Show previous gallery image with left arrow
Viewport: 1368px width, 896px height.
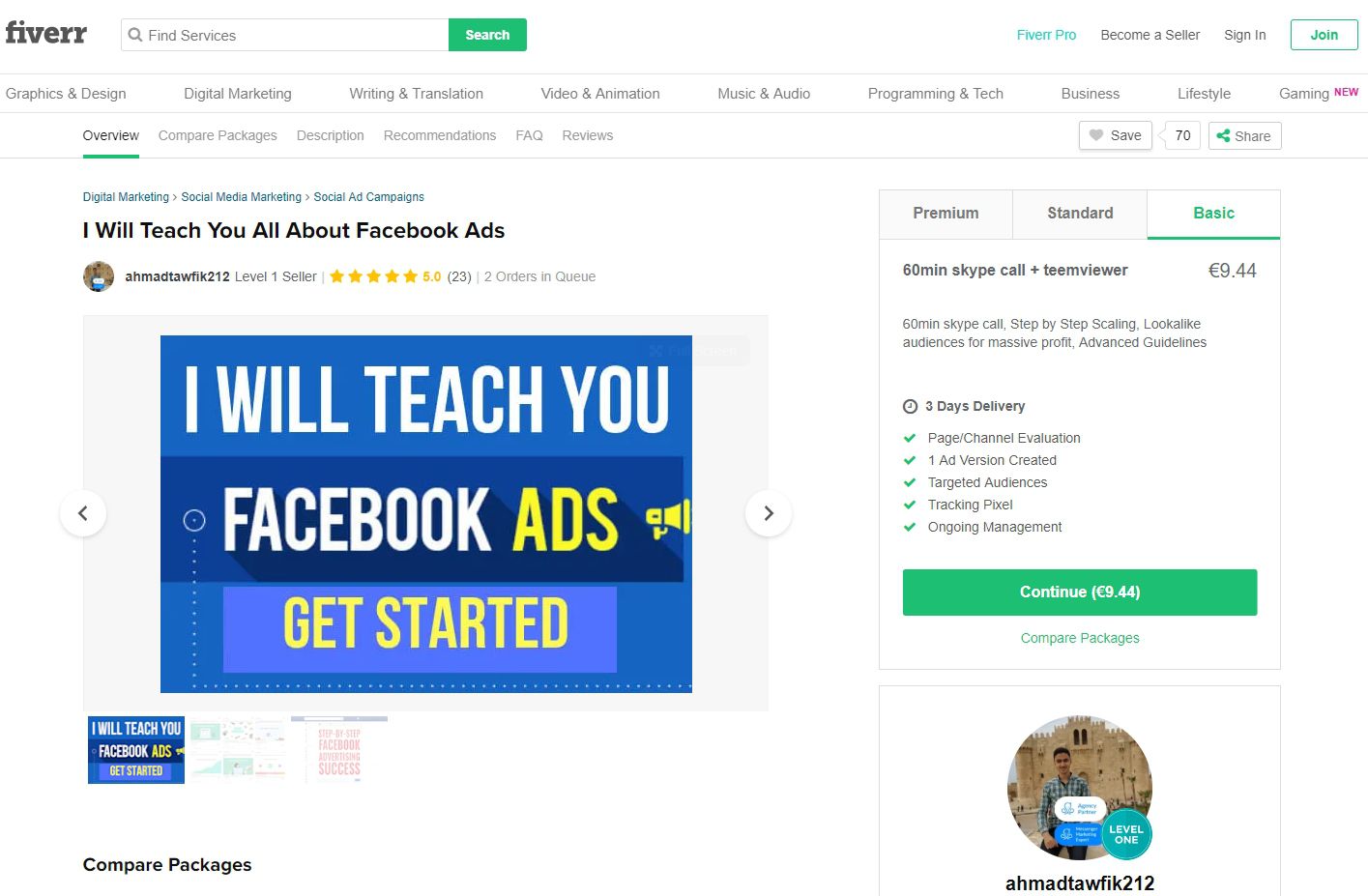click(83, 513)
